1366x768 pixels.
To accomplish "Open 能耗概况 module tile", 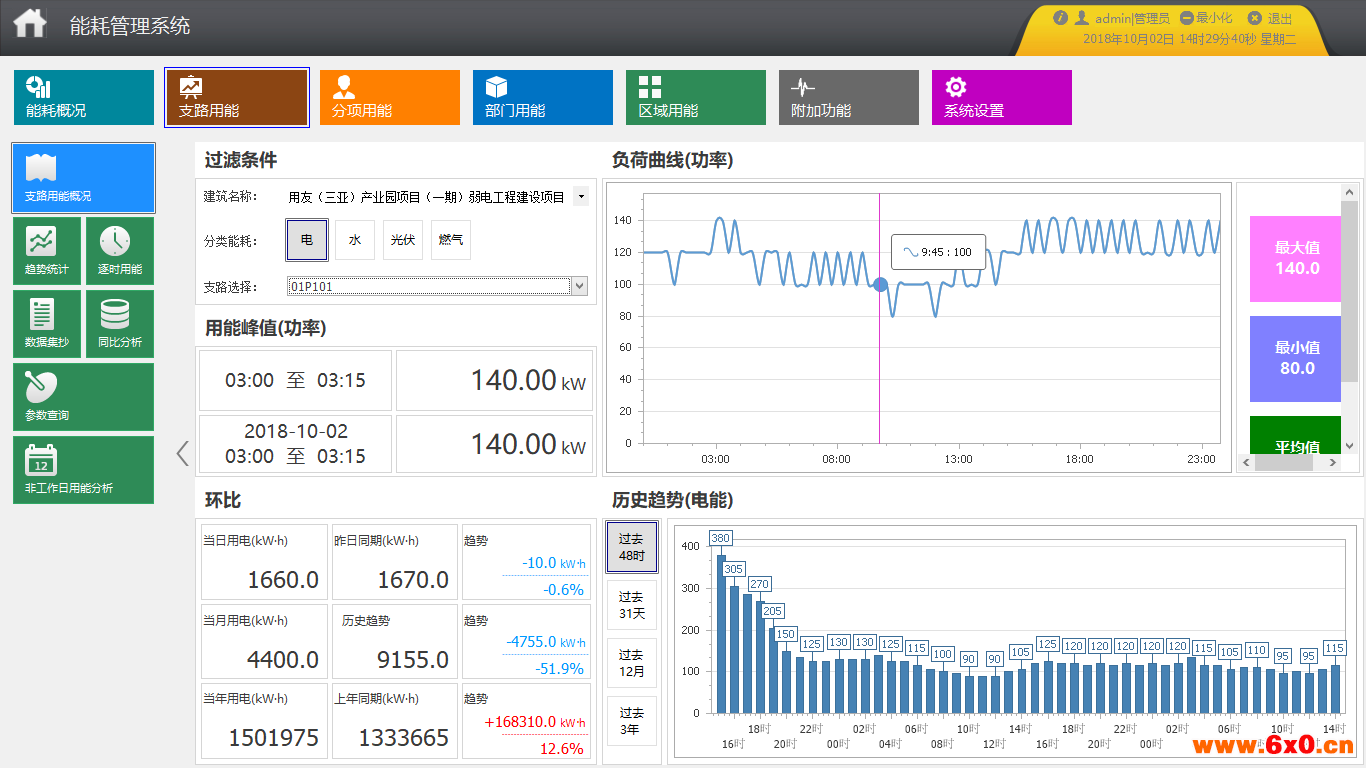I will (x=84, y=97).
